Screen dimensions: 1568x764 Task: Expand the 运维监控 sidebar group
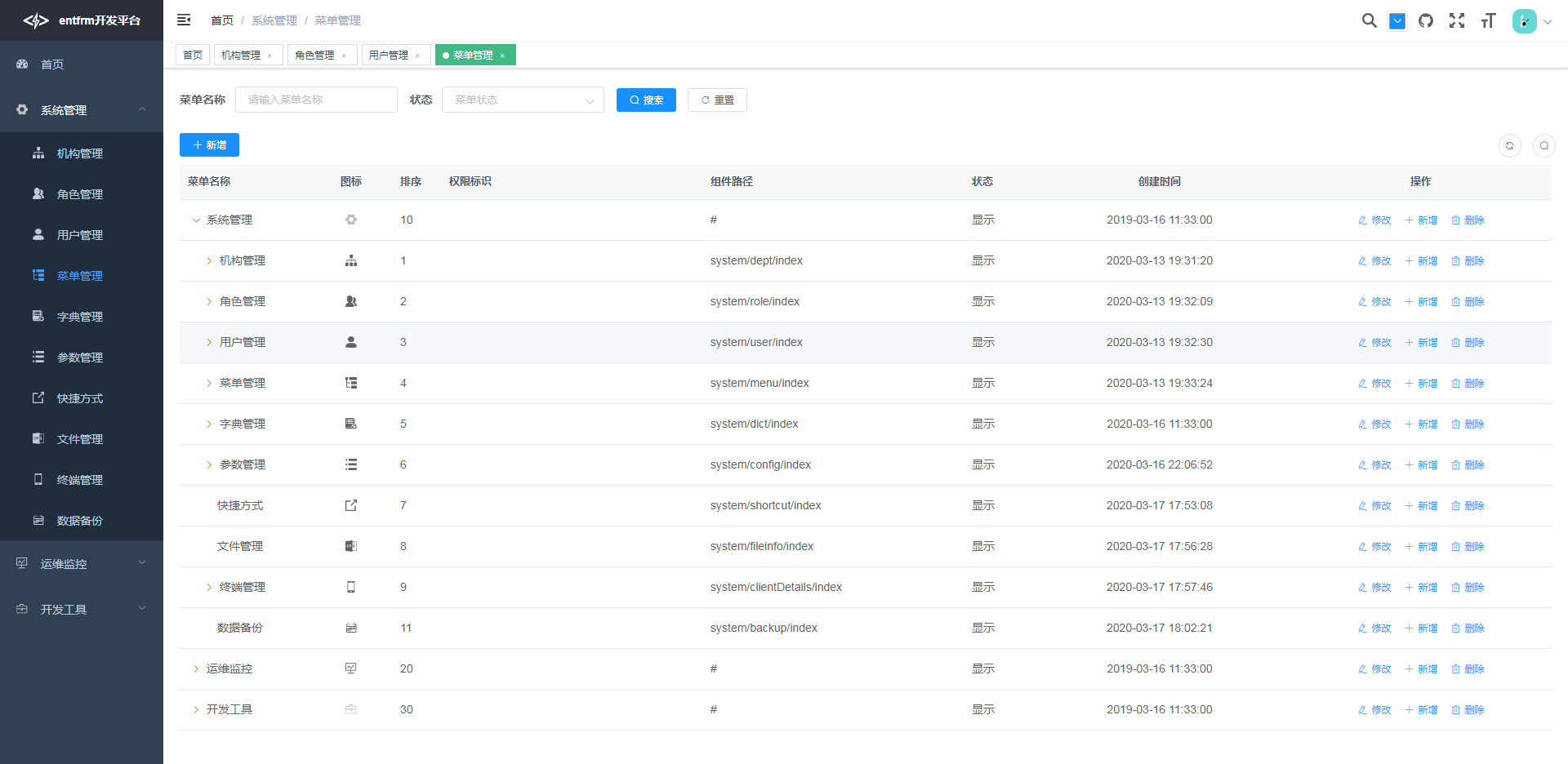[x=82, y=563]
